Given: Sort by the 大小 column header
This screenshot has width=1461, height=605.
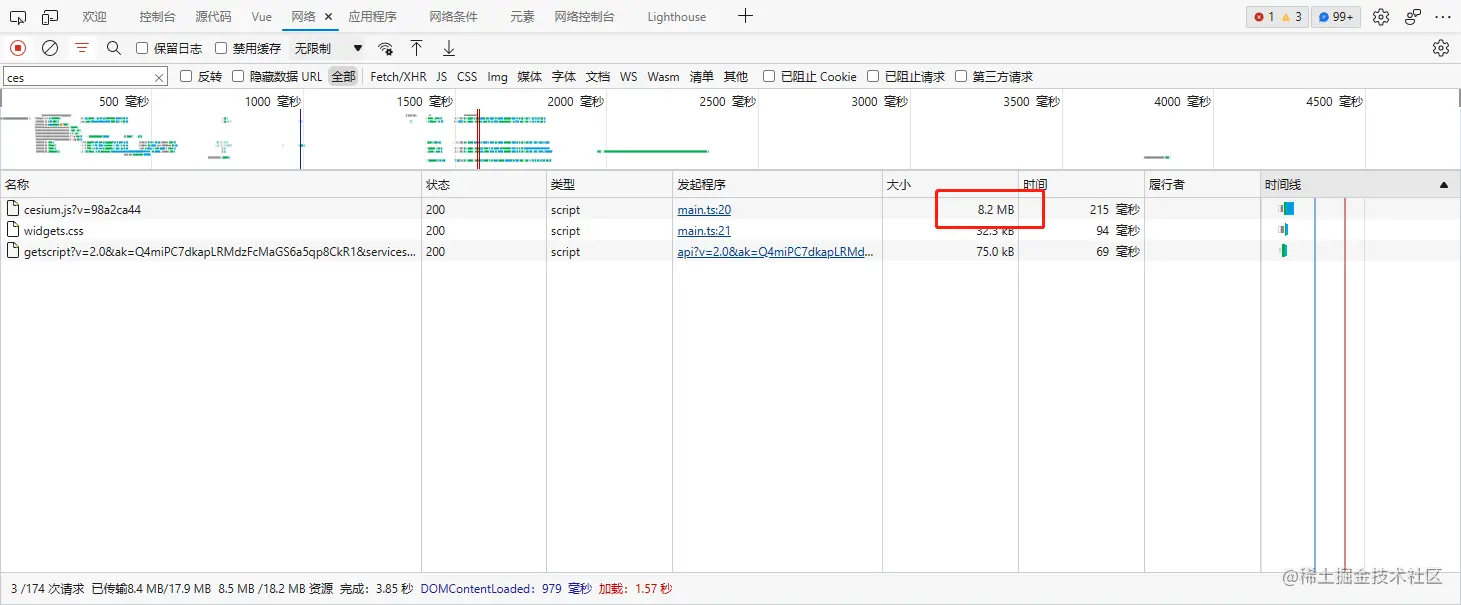Looking at the screenshot, I should click(950, 185).
